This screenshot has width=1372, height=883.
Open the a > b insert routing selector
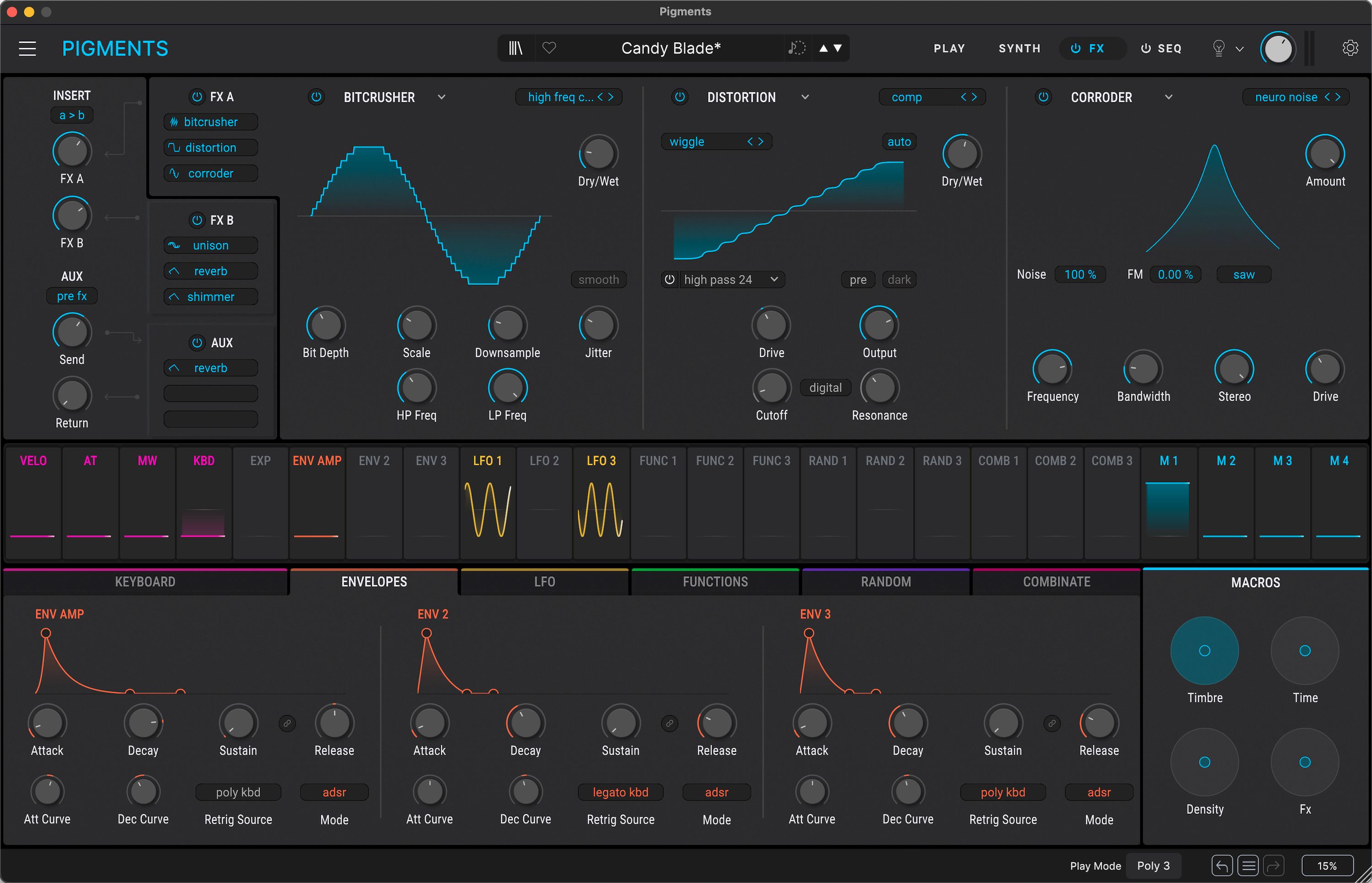coord(72,115)
